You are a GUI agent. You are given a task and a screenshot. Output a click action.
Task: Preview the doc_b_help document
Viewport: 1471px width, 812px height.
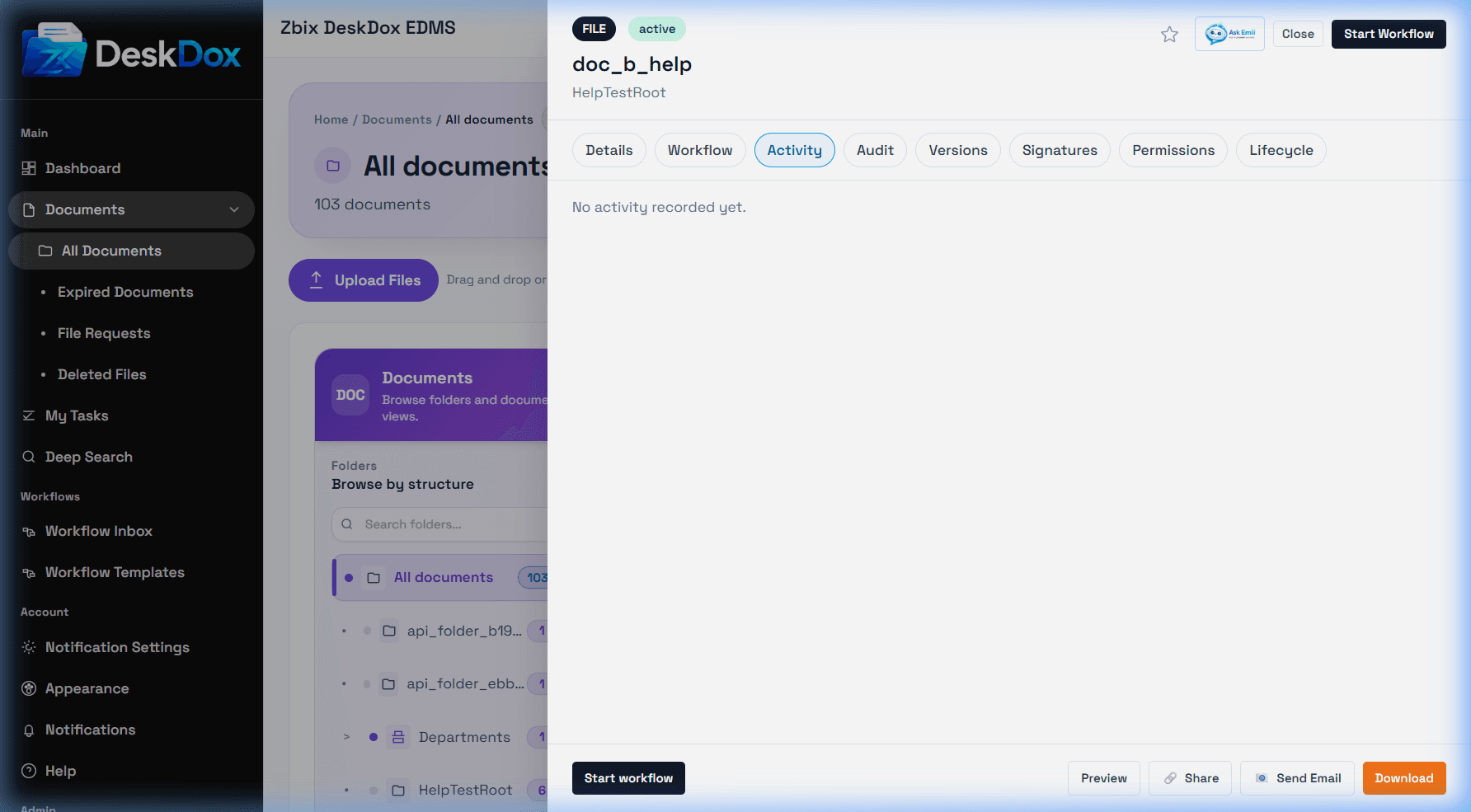1104,778
